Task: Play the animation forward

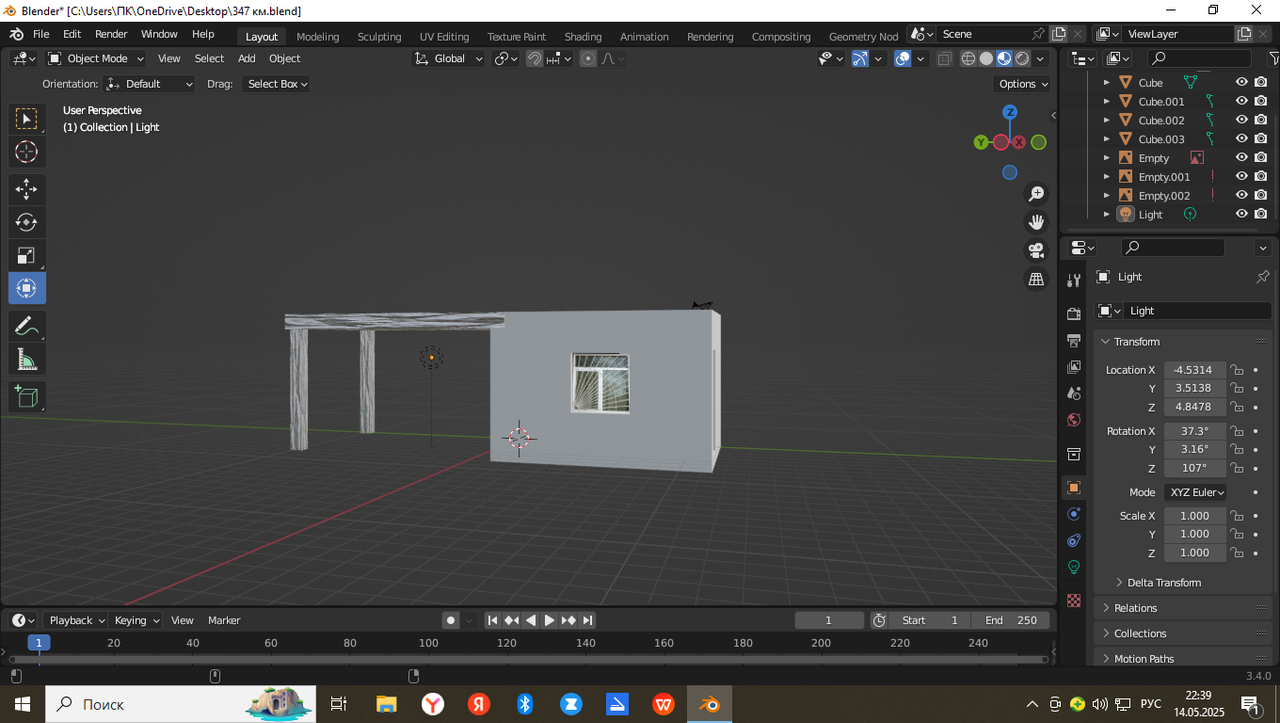Action: [549, 620]
